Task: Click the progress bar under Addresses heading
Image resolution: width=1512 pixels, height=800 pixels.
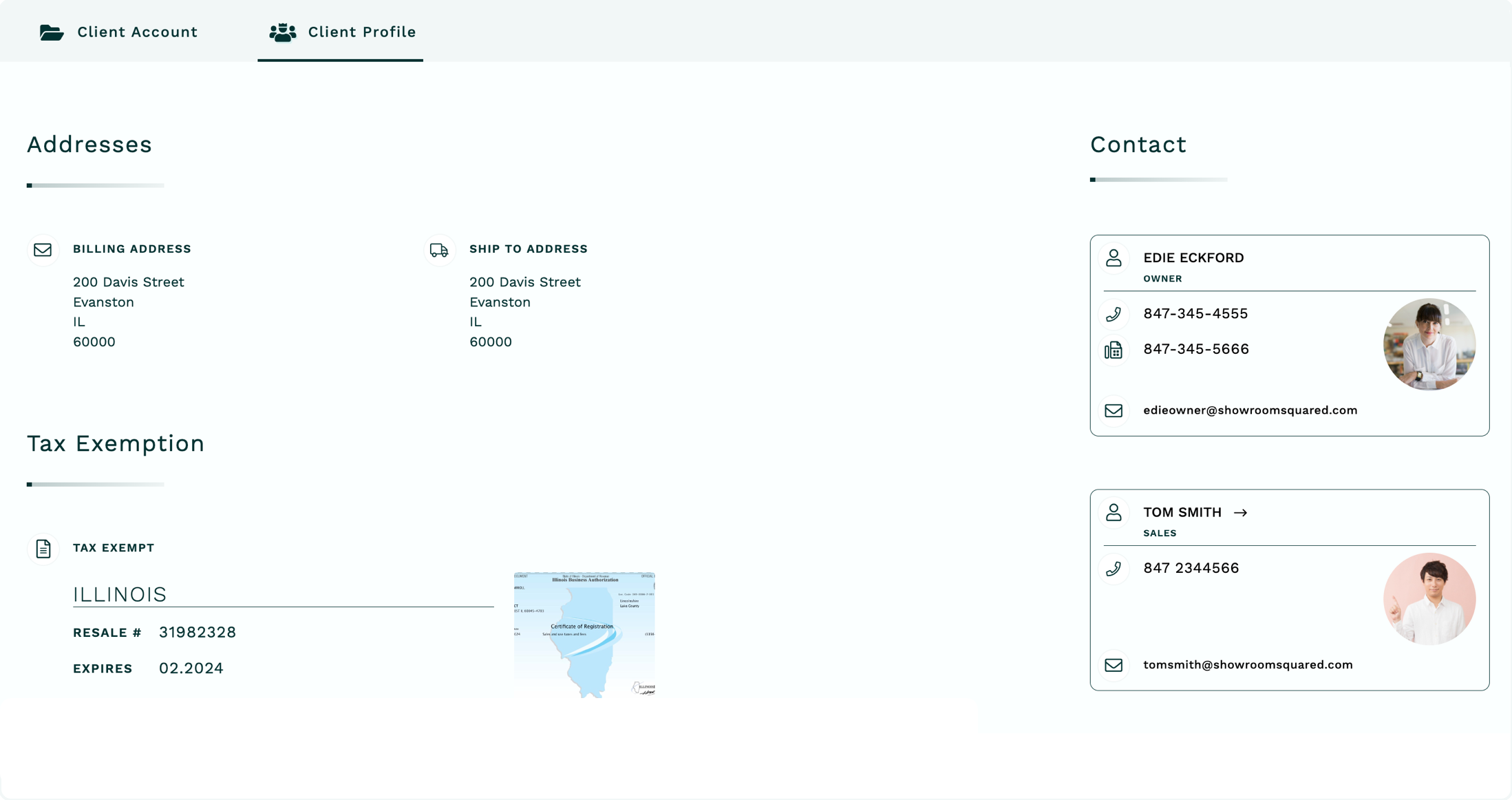Action: pyautogui.click(x=96, y=185)
